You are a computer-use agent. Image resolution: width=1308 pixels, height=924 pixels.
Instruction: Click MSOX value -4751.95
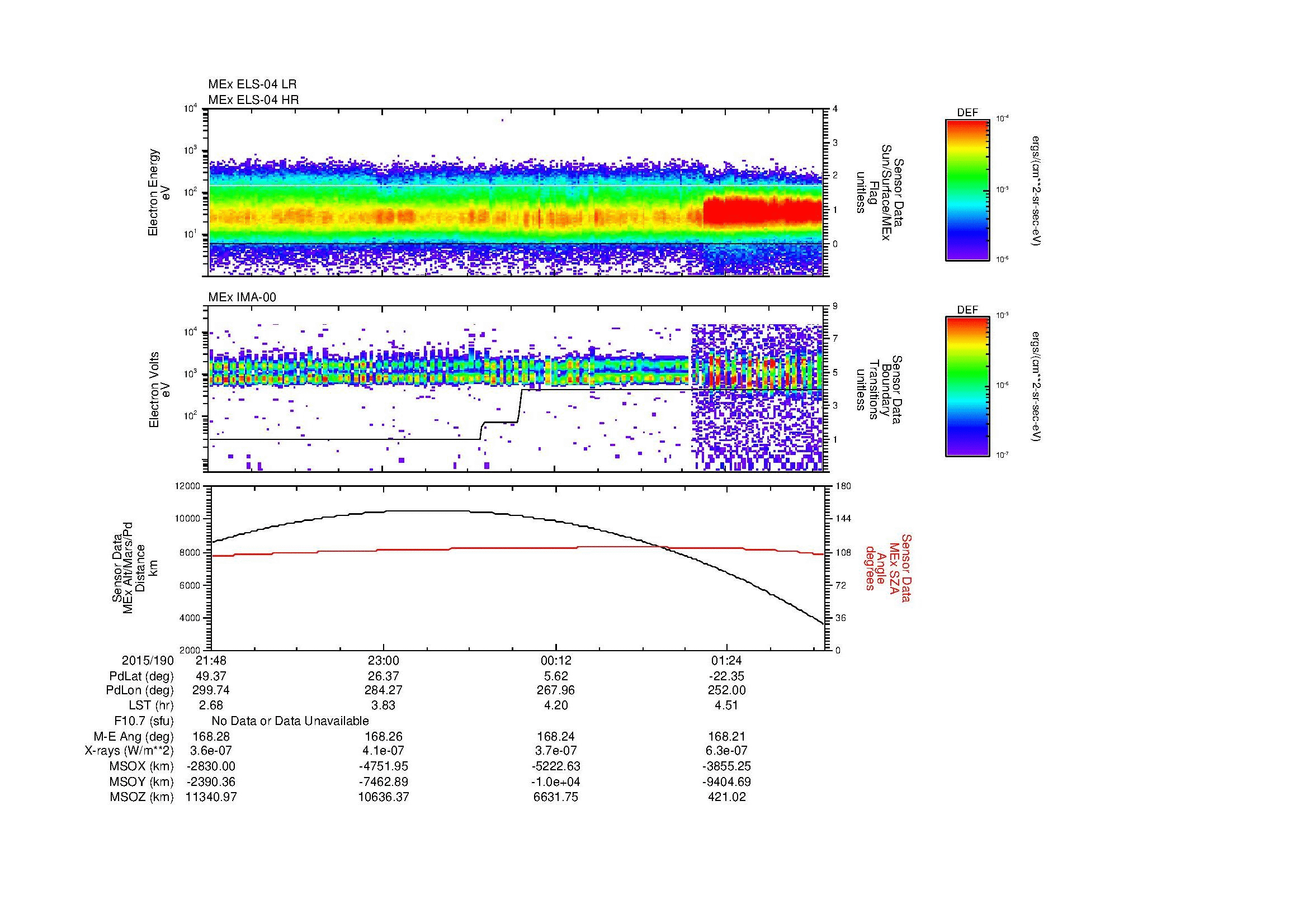point(384,766)
